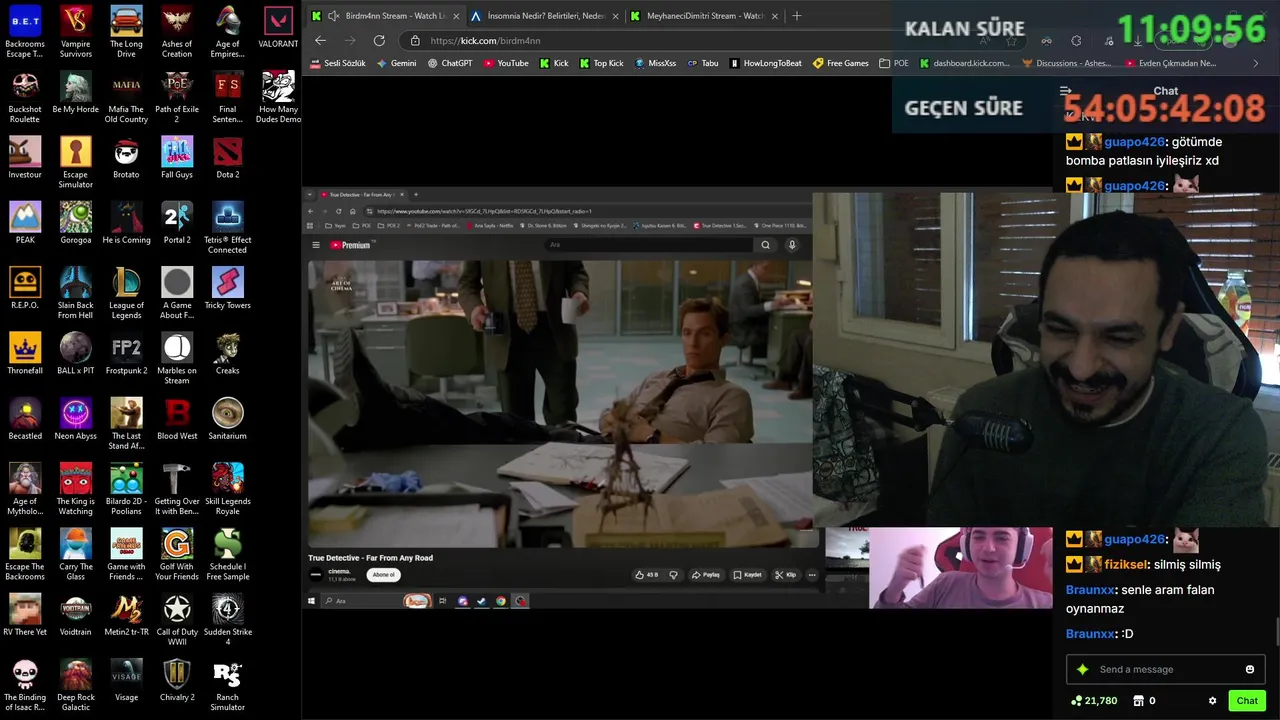This screenshot has height=720, width=1280.
Task: Click username Braunxx beside "senle aram falan"
Action: [x=1090, y=590]
